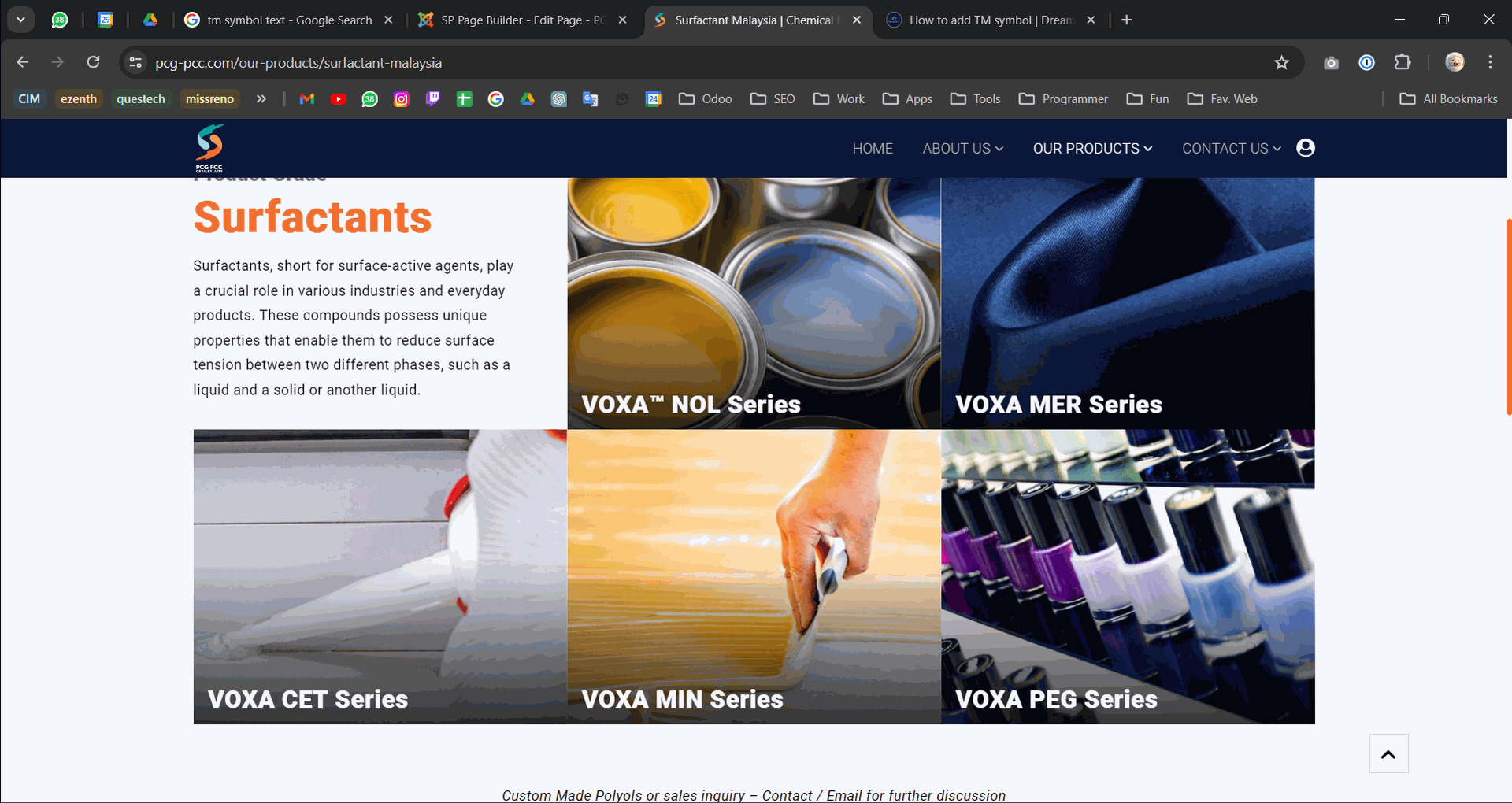
Task: Click the camera screenshot extension icon
Action: point(1331,63)
